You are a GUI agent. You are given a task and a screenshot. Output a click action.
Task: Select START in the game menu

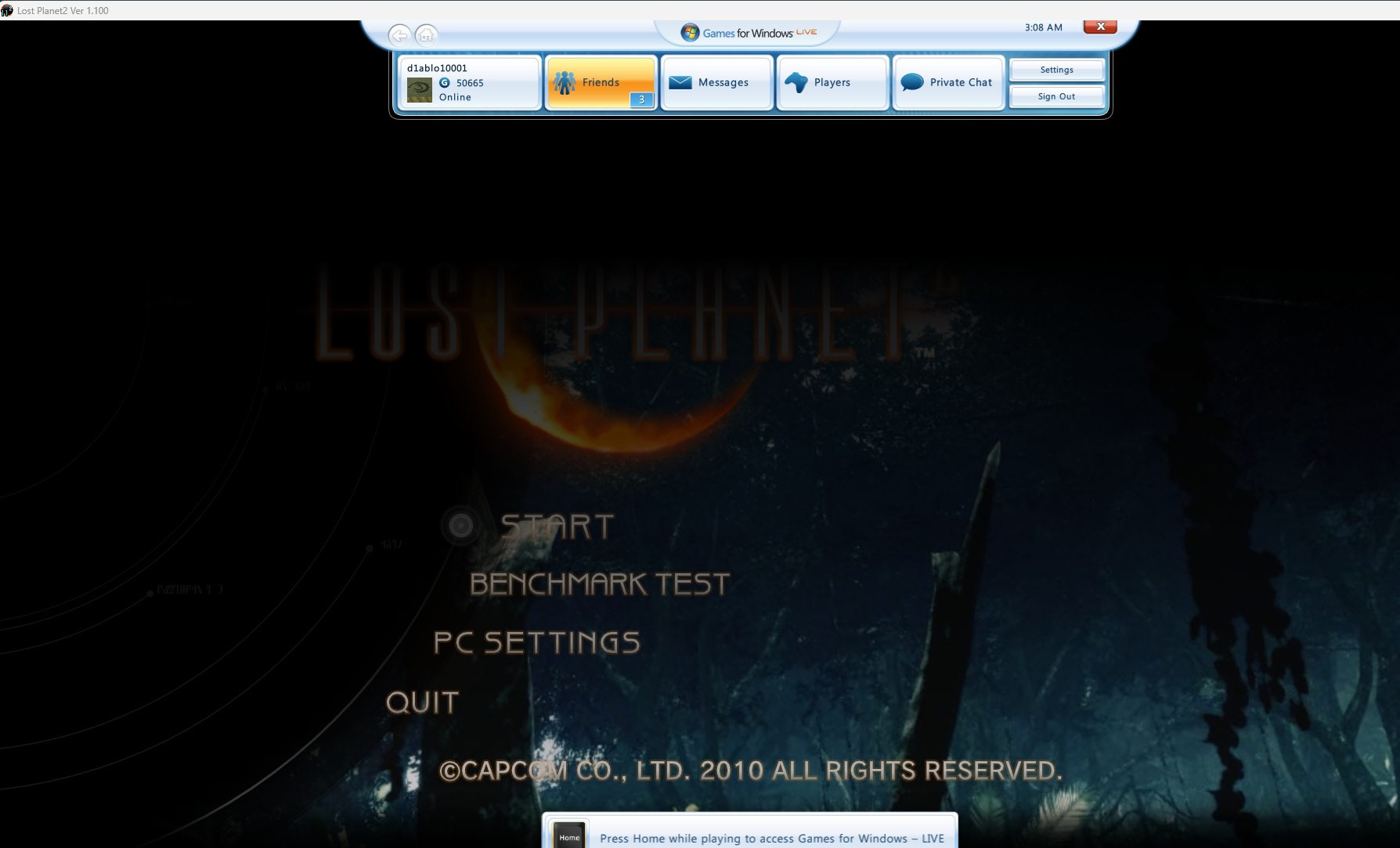[x=557, y=526]
